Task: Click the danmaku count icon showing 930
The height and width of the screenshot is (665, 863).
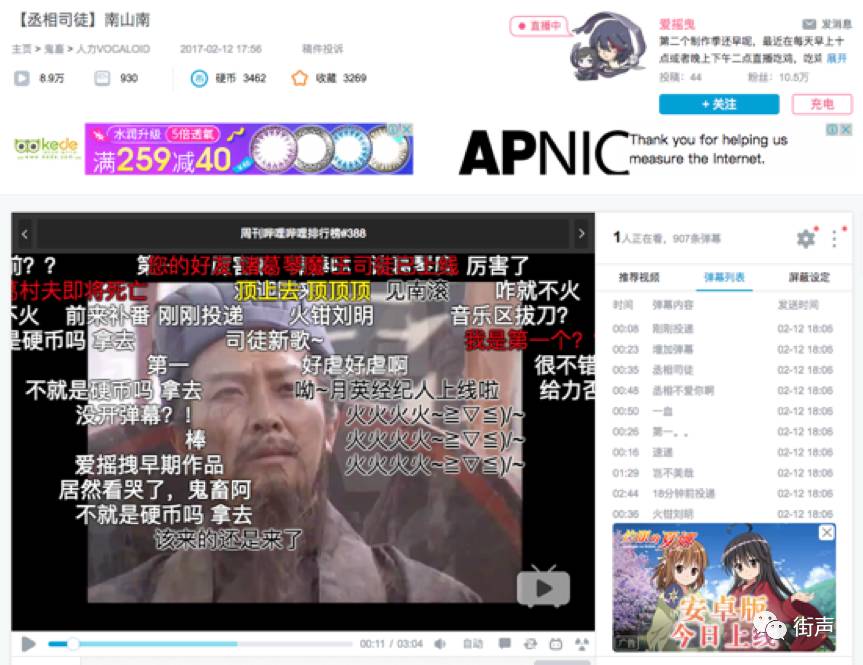Action: coord(102,78)
